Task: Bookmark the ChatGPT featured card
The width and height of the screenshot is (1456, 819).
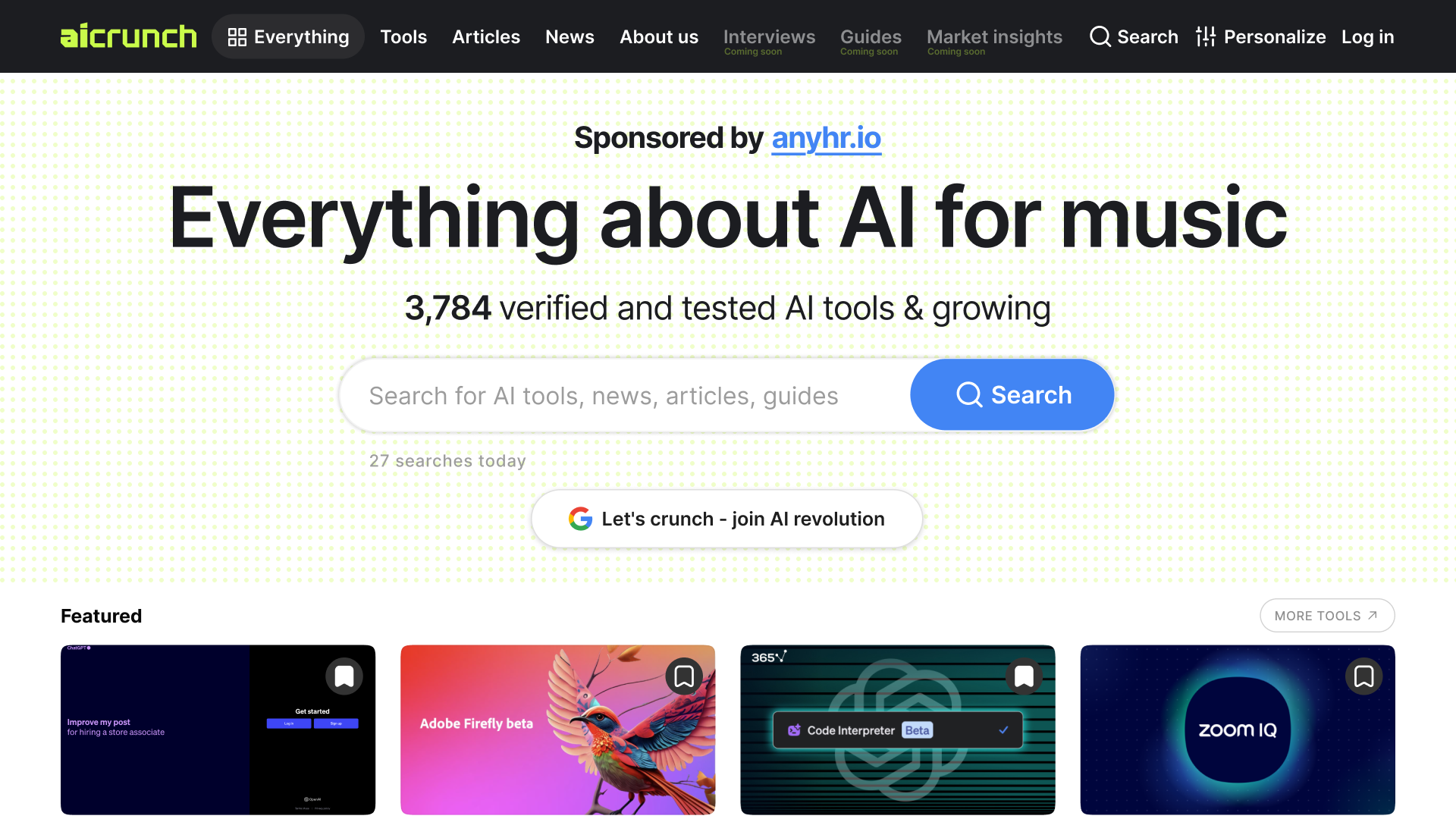Action: pyautogui.click(x=344, y=676)
